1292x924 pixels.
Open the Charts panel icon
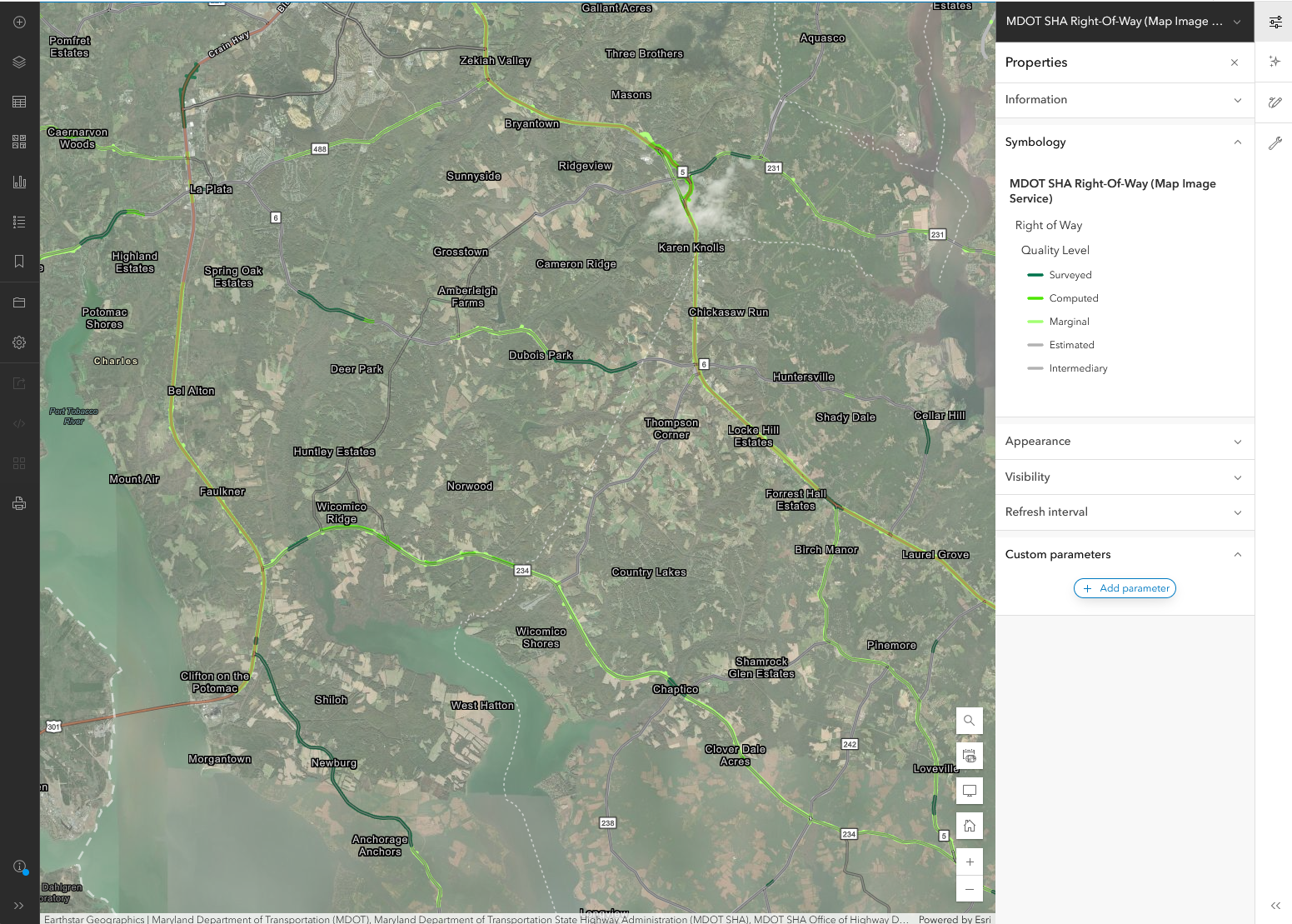[x=19, y=182]
